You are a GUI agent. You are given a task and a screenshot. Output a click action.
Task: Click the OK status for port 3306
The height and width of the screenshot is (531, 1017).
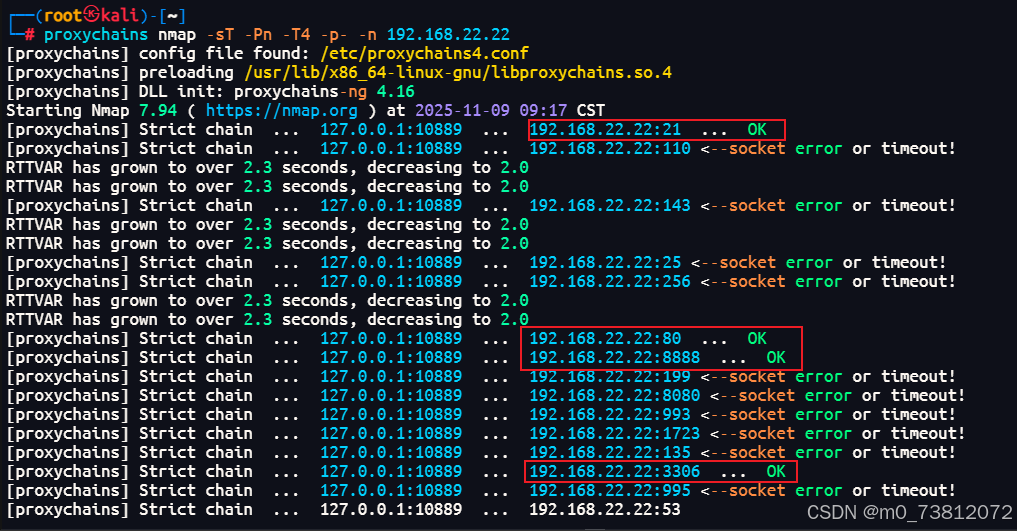point(776,471)
